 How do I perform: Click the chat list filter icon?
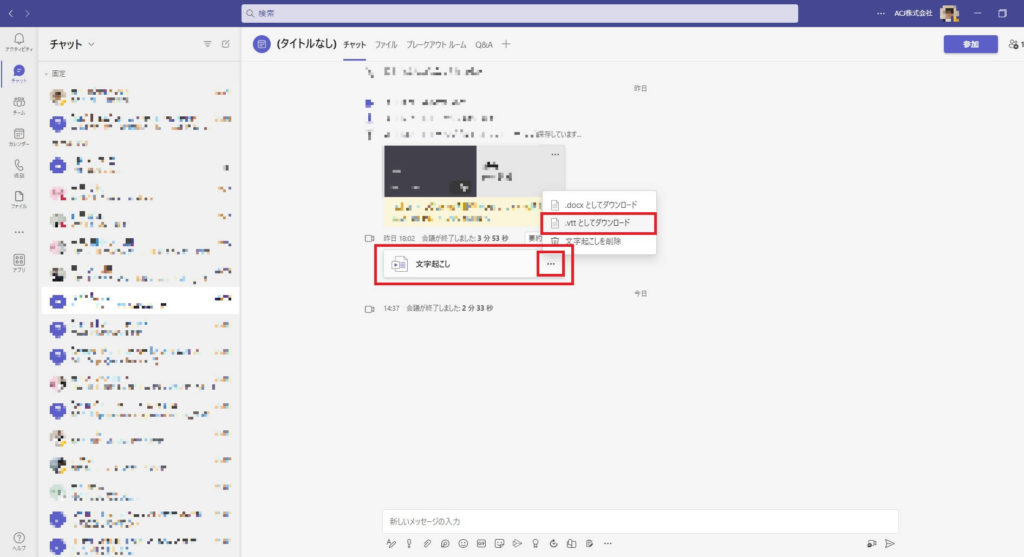[x=208, y=44]
